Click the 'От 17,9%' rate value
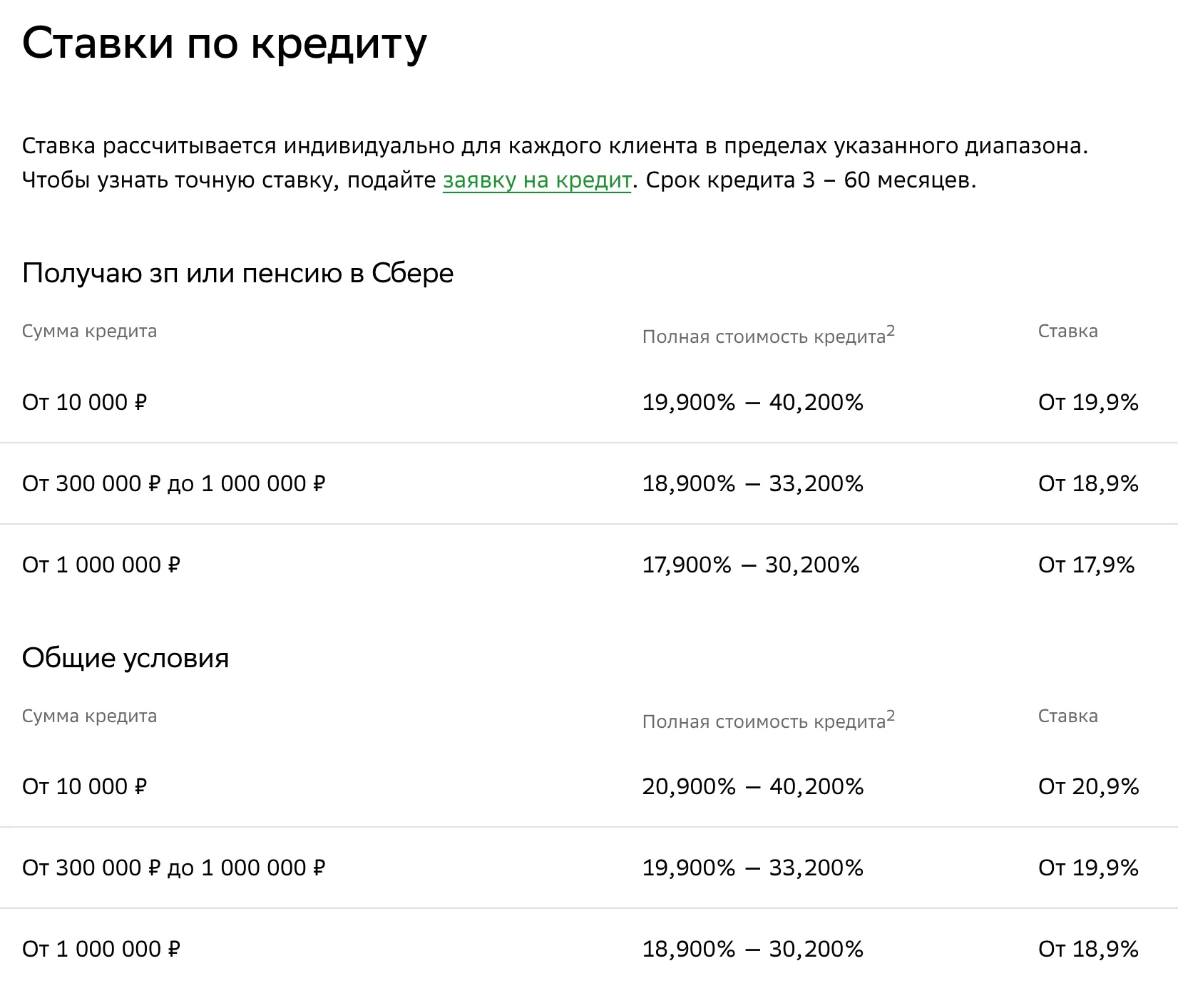 click(1086, 565)
